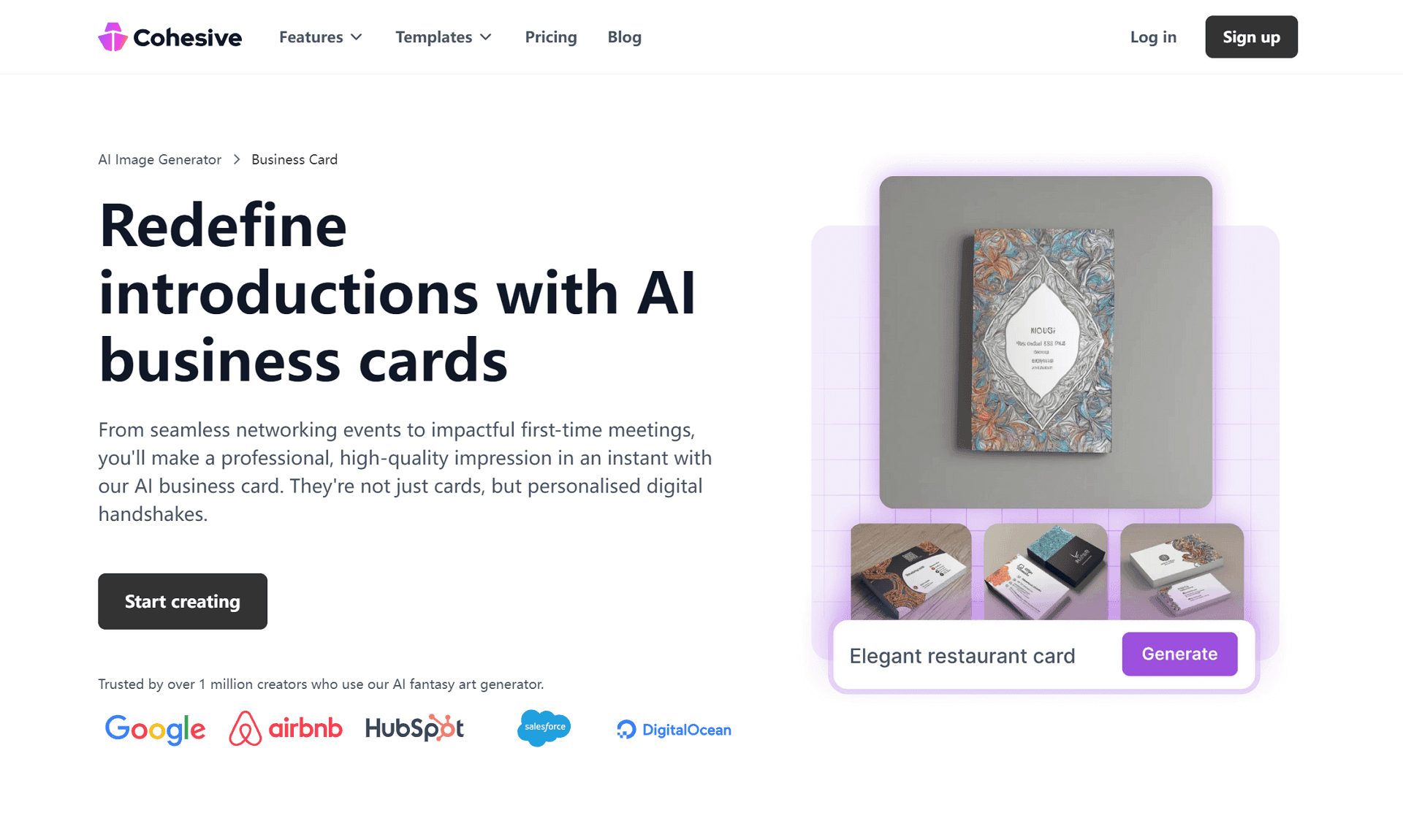
Task: Click the Google brand logo icon
Action: 155,729
